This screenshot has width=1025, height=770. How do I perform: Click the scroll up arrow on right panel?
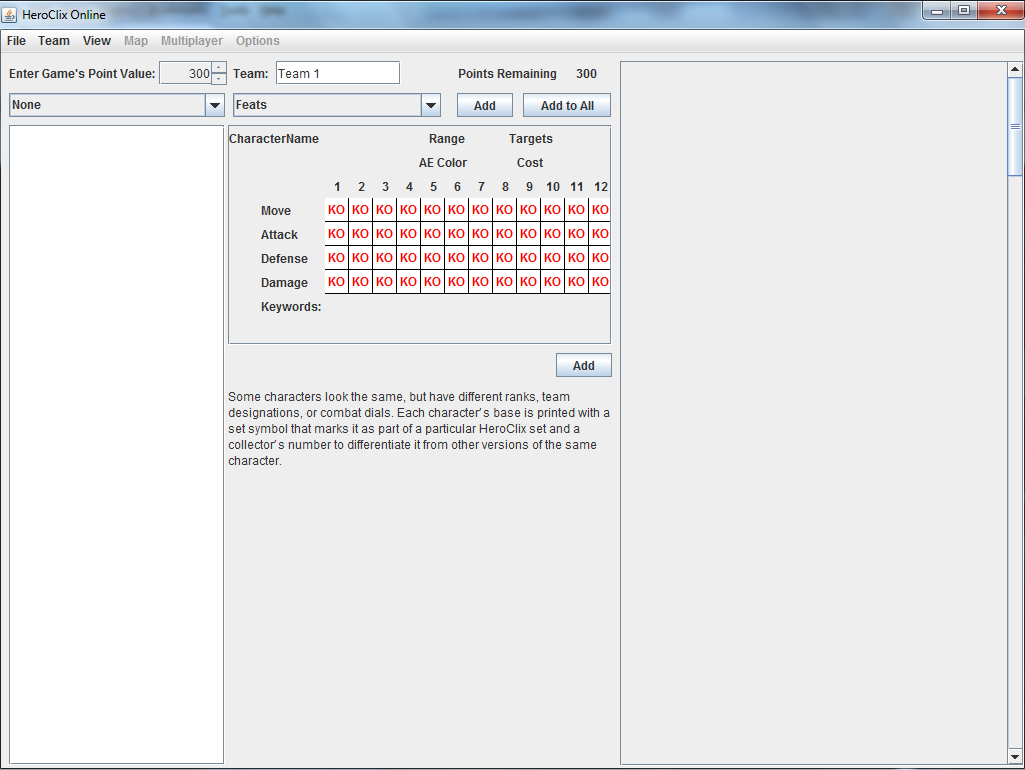point(1015,69)
